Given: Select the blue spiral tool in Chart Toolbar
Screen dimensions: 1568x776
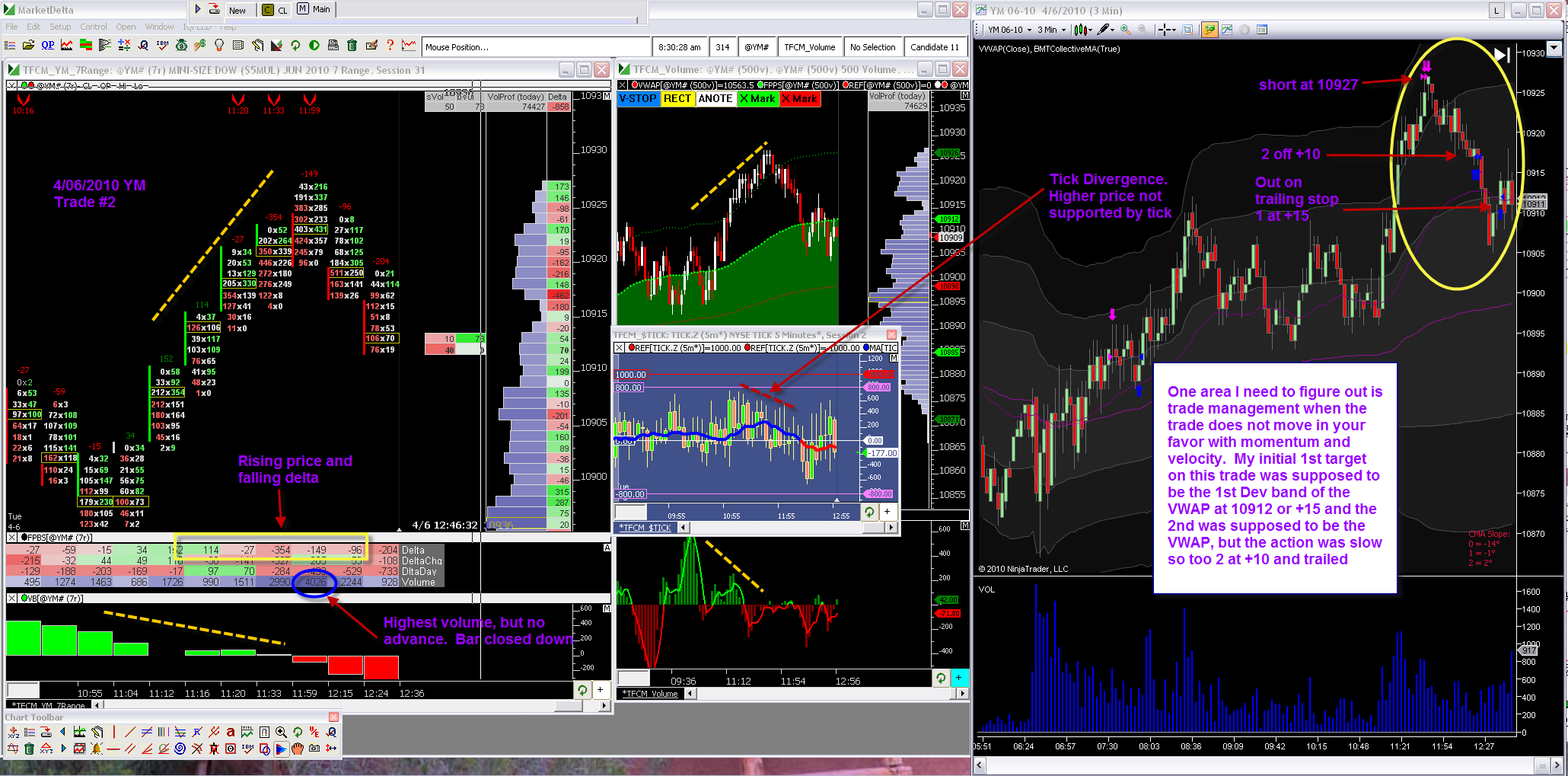Looking at the screenshot, I should point(180,749).
